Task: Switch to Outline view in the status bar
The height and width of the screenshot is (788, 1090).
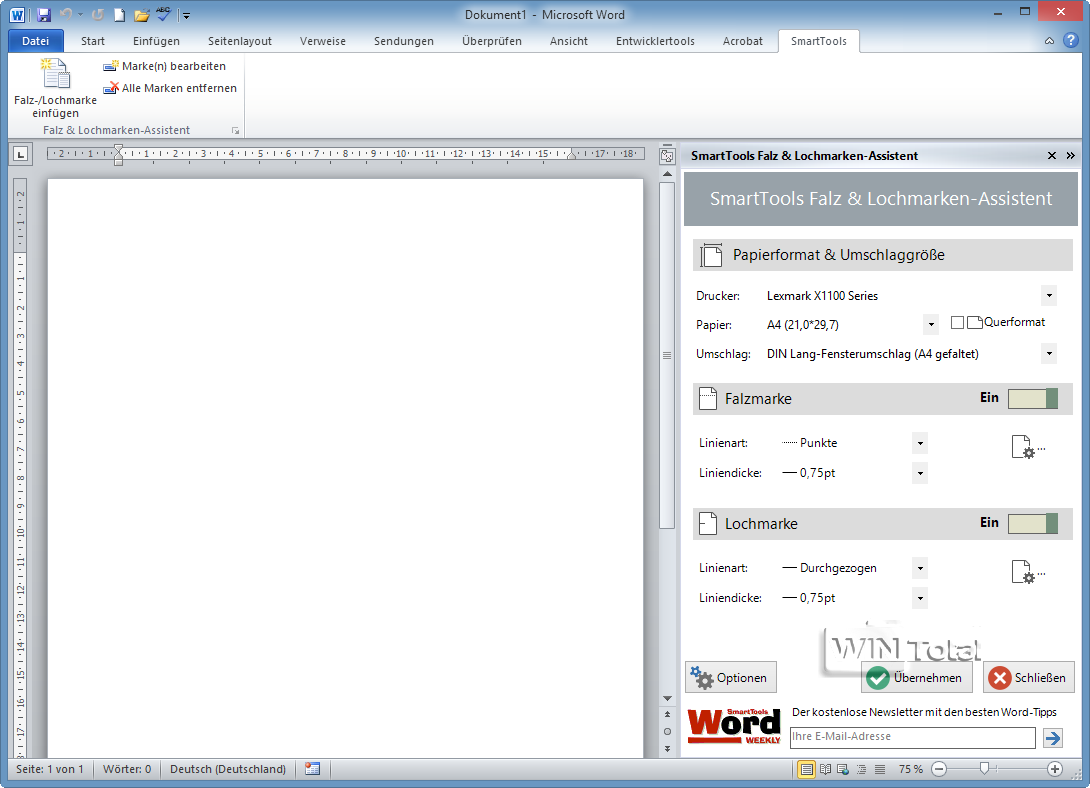Action: click(862, 769)
